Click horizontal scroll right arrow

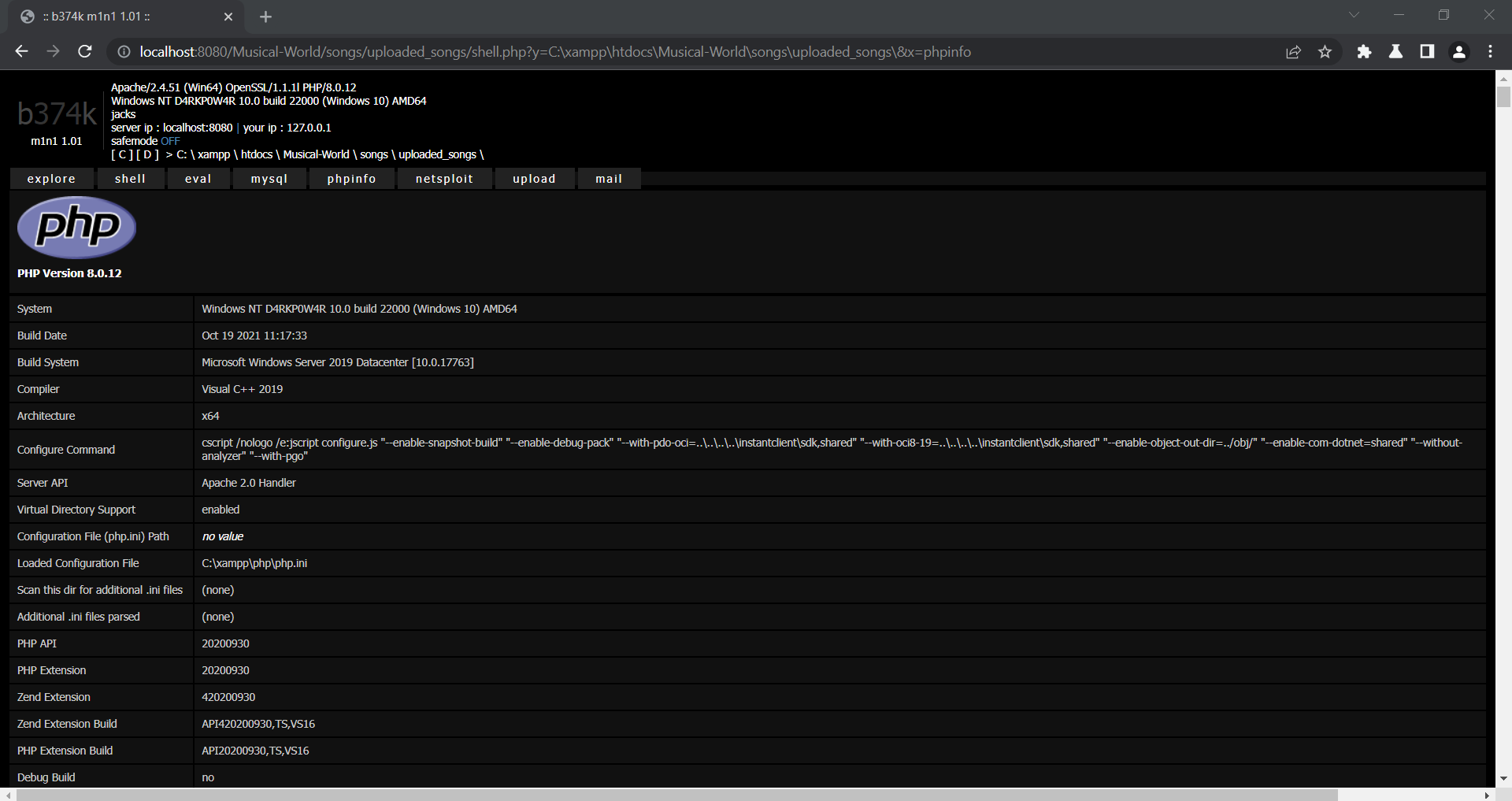1487,795
